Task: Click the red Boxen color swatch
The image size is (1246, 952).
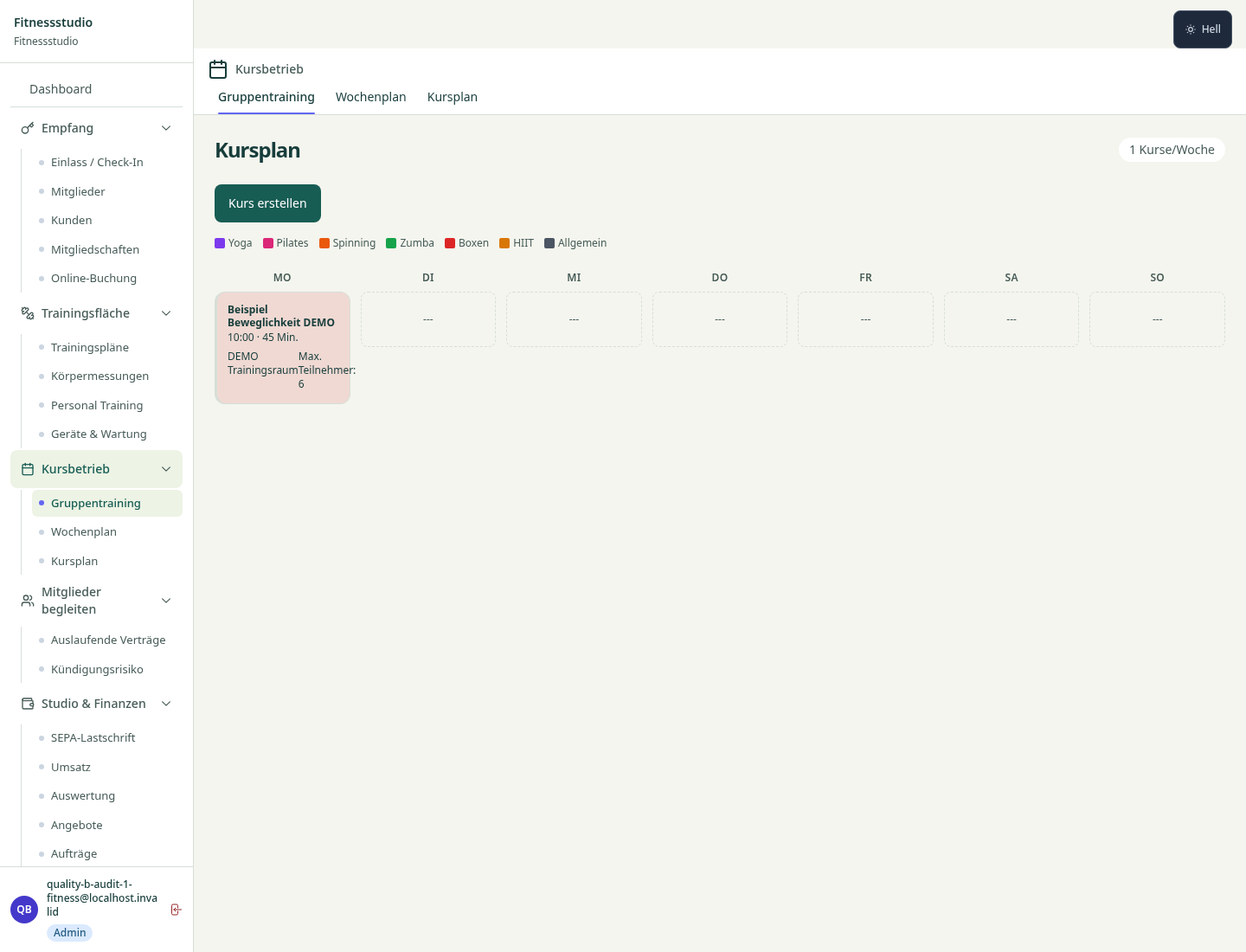Action: [450, 243]
